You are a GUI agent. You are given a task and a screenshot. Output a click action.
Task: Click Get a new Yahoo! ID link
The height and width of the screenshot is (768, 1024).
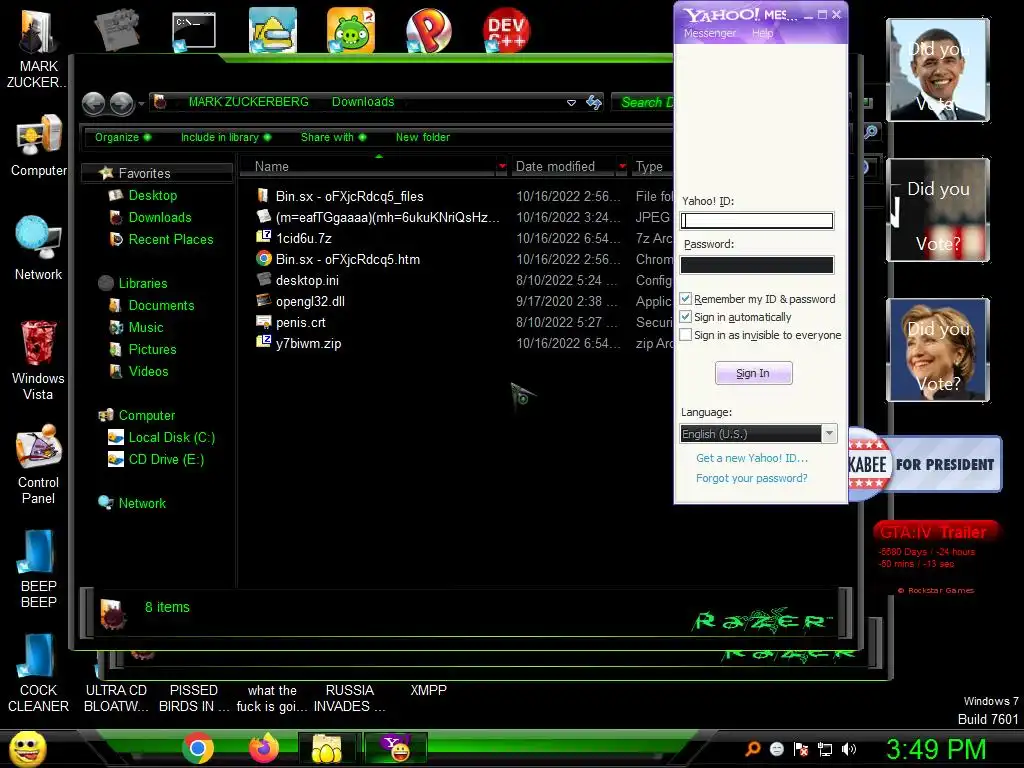(x=752, y=458)
